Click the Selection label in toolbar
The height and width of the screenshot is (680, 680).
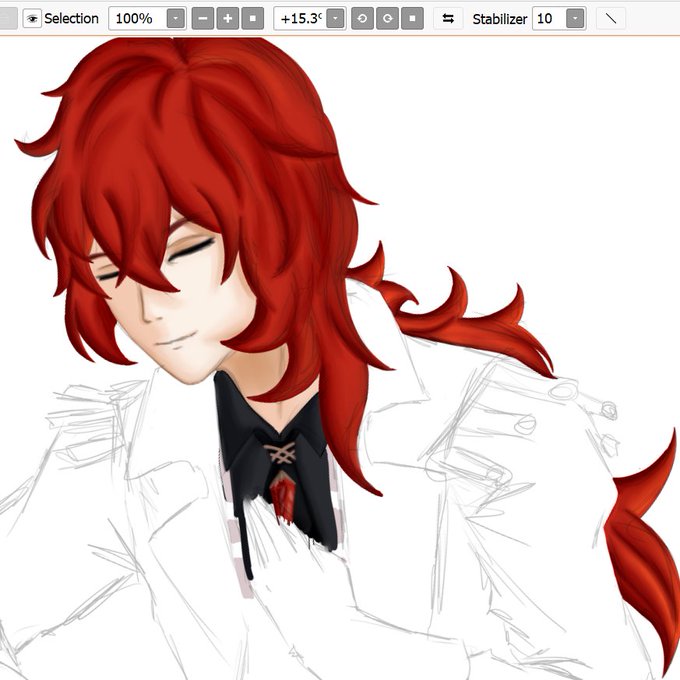tap(72, 19)
